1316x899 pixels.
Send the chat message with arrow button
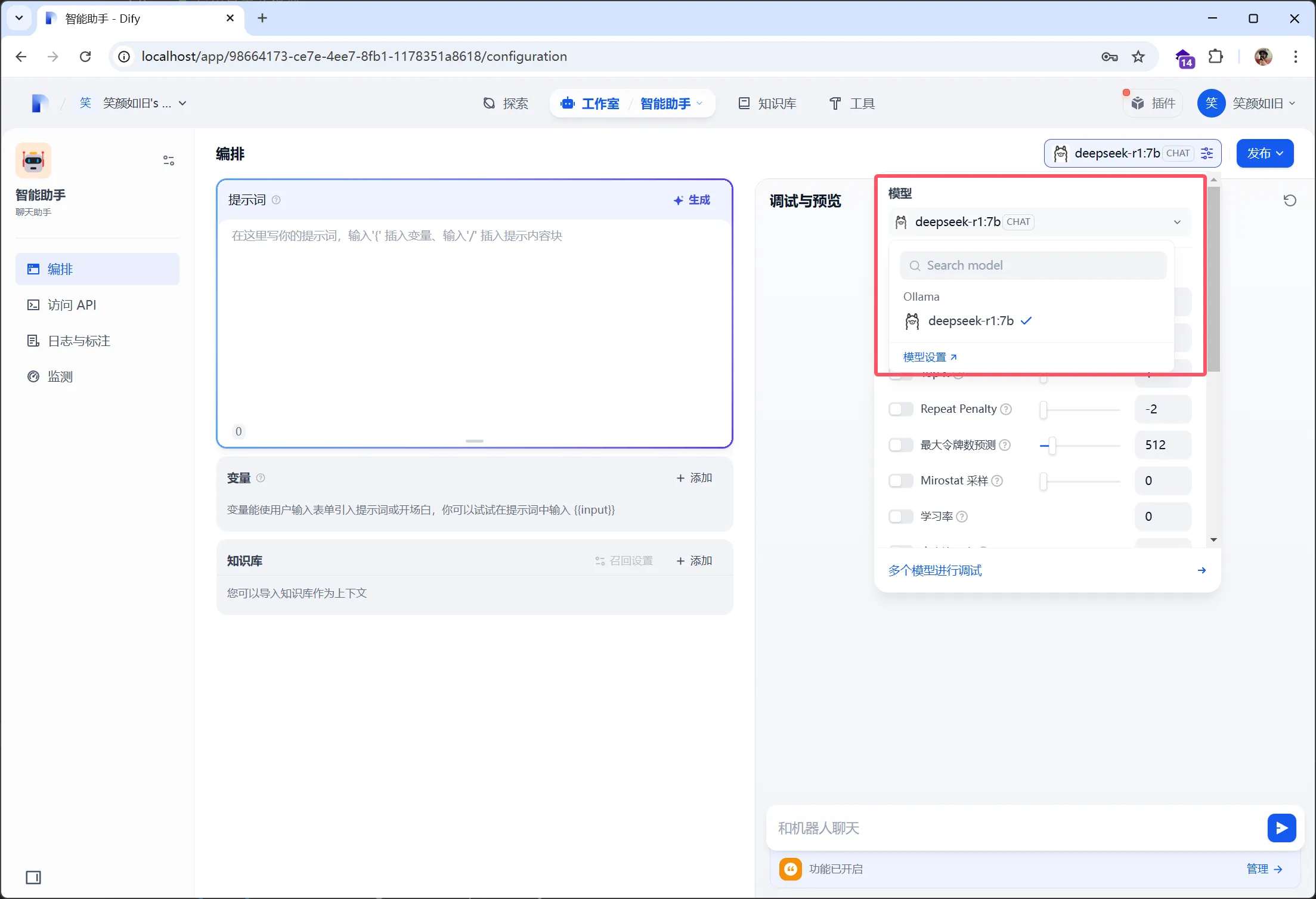tap(1281, 828)
